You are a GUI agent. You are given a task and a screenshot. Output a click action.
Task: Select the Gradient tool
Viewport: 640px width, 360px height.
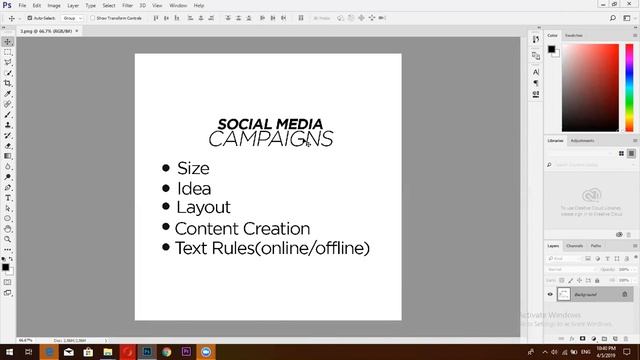pyautogui.click(x=8, y=156)
